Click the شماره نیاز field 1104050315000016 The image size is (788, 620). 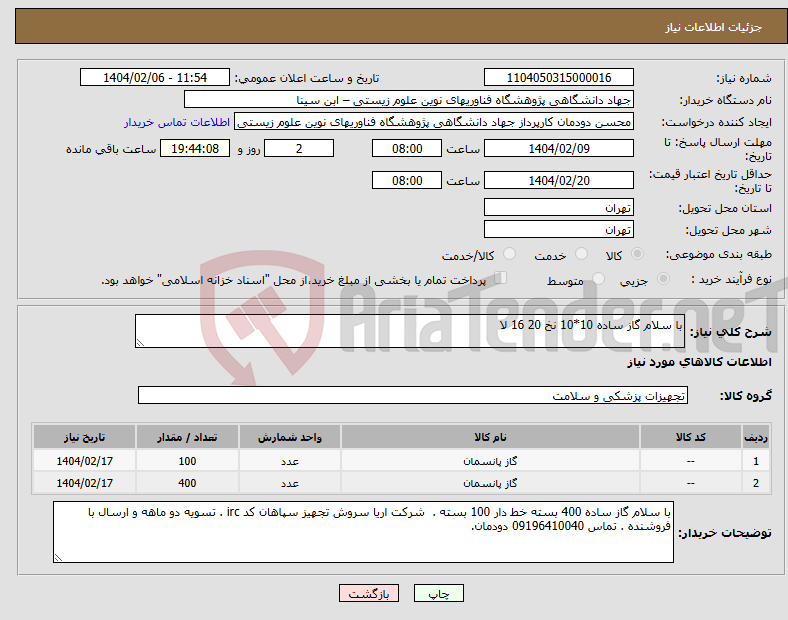(x=558, y=77)
